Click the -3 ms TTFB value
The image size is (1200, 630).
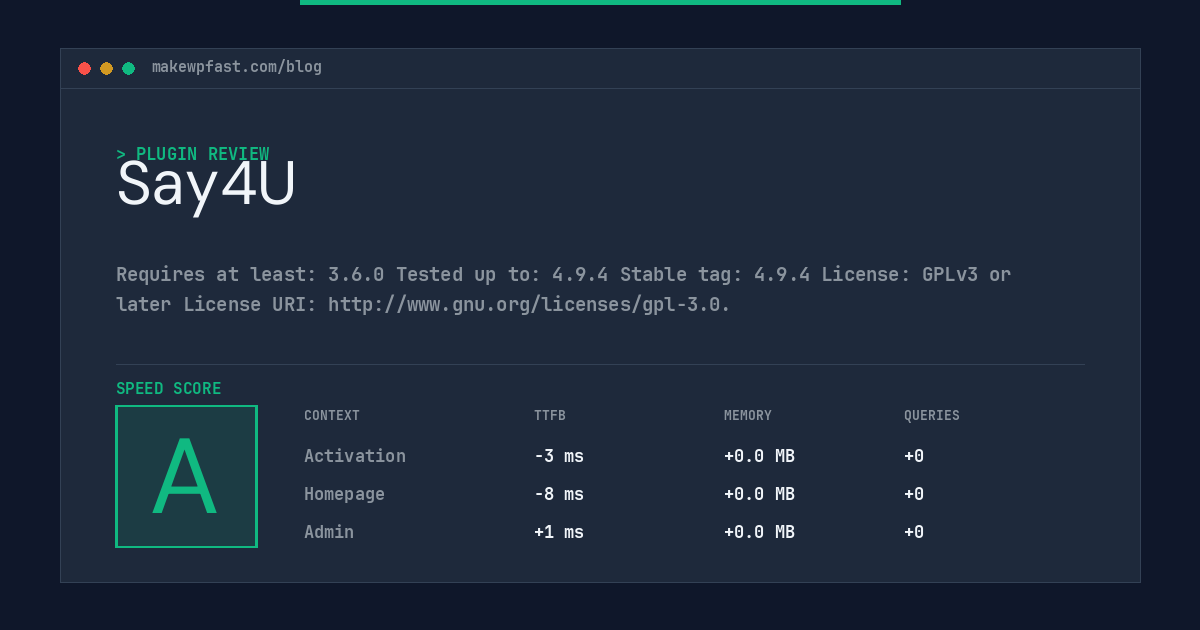point(559,456)
